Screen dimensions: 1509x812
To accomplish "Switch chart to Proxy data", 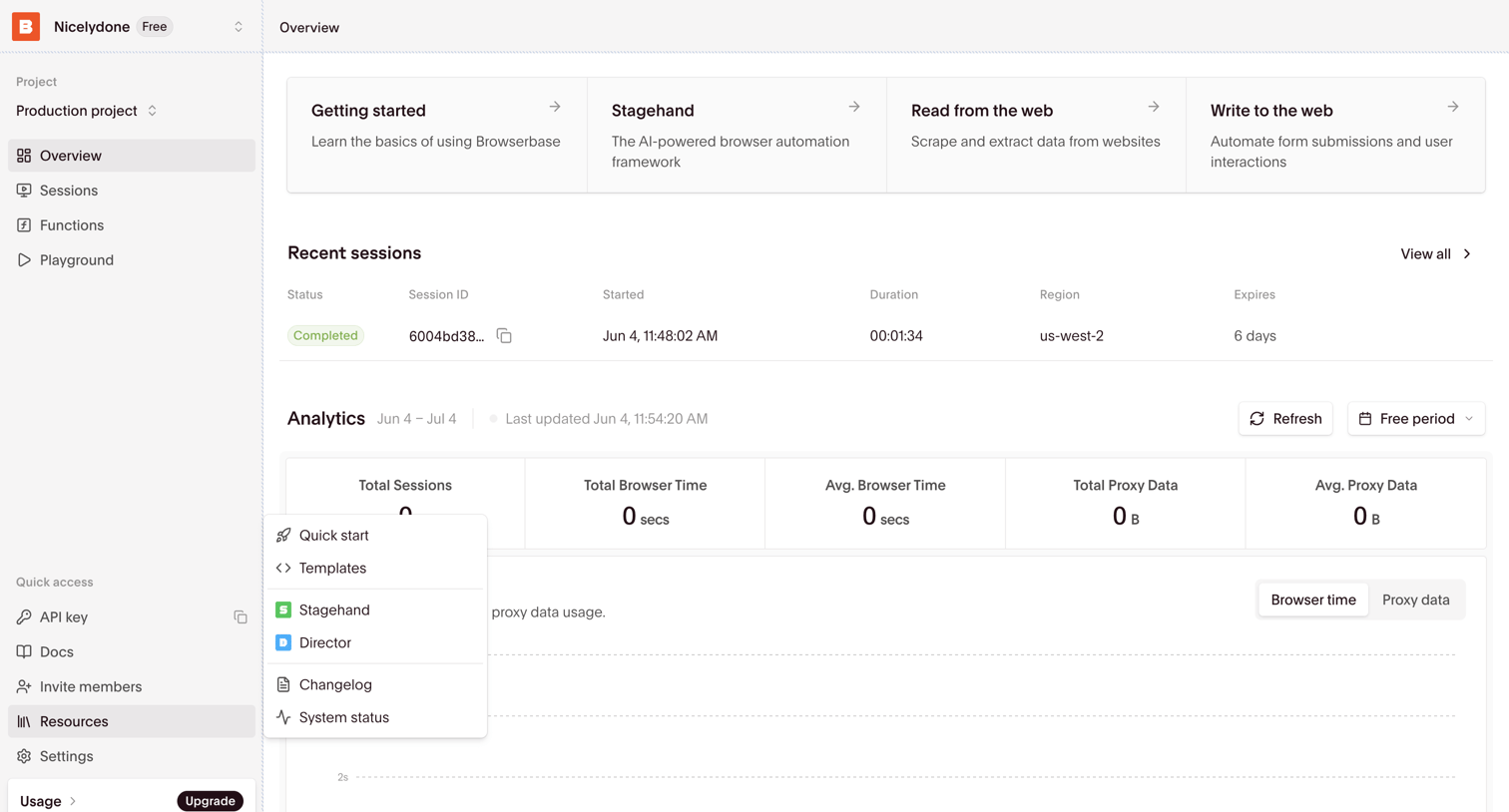I will 1415,601.
